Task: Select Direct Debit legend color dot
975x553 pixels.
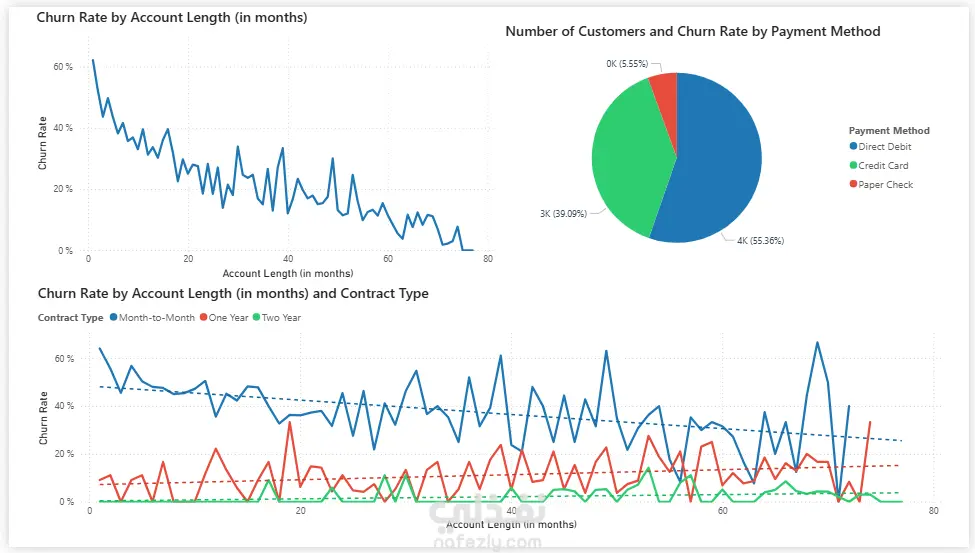Action: (x=853, y=146)
